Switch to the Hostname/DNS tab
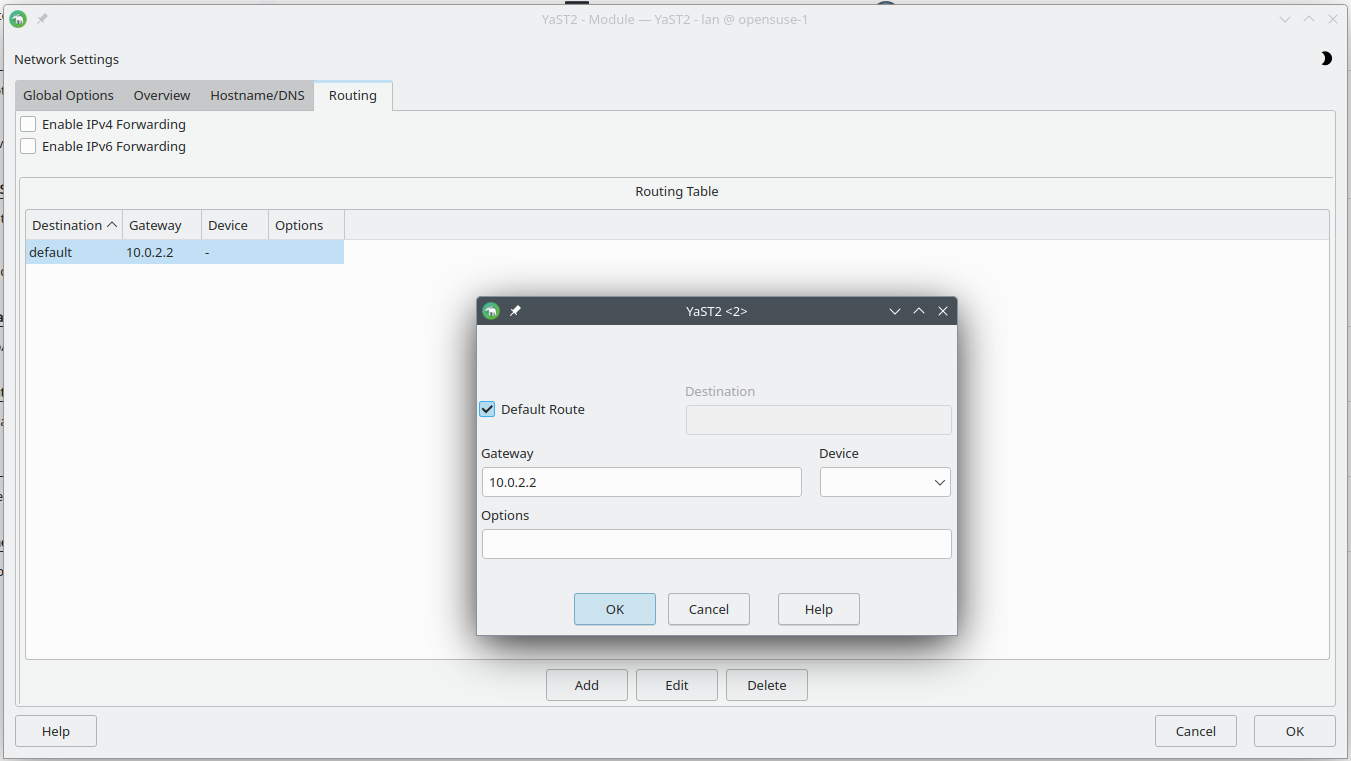 257,96
